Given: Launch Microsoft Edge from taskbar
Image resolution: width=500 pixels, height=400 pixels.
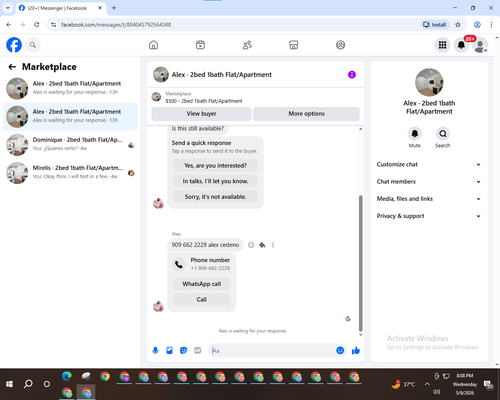Looking at the screenshot, I should tap(67, 376).
